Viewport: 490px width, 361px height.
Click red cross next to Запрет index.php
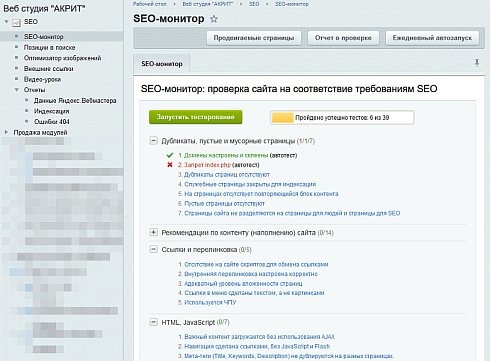(x=170, y=165)
